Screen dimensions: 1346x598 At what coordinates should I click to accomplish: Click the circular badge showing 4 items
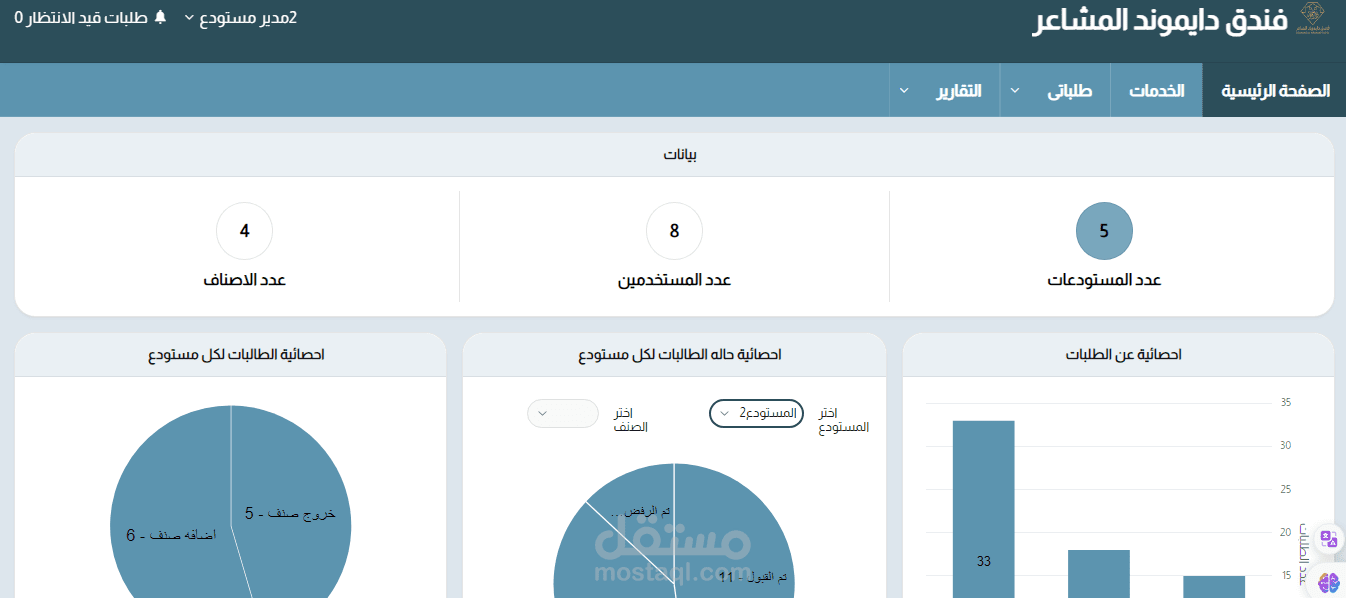click(x=244, y=230)
